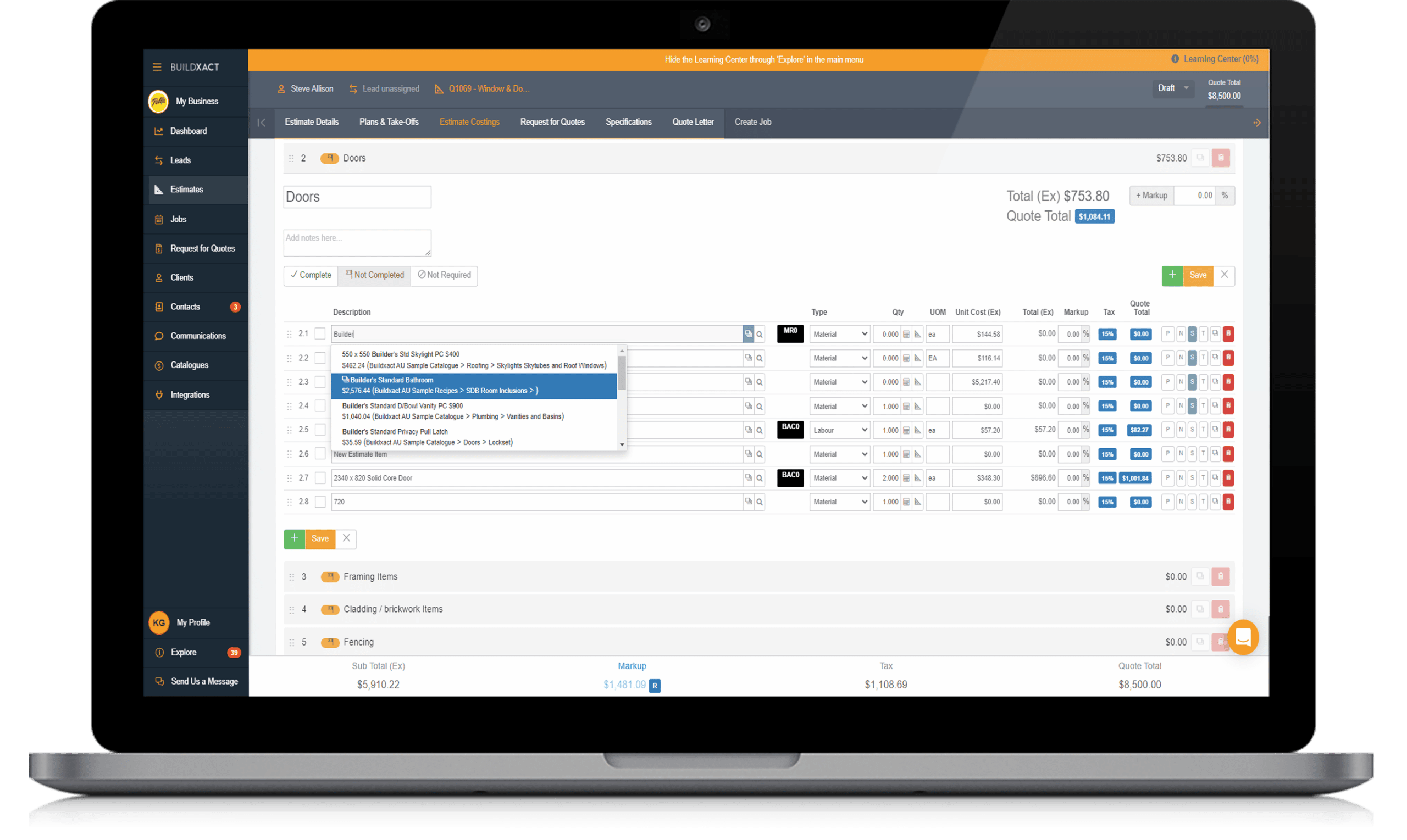Screen dimensions: 1407x840
Task: Click the search magnifier on row 2.7
Action: (759, 479)
